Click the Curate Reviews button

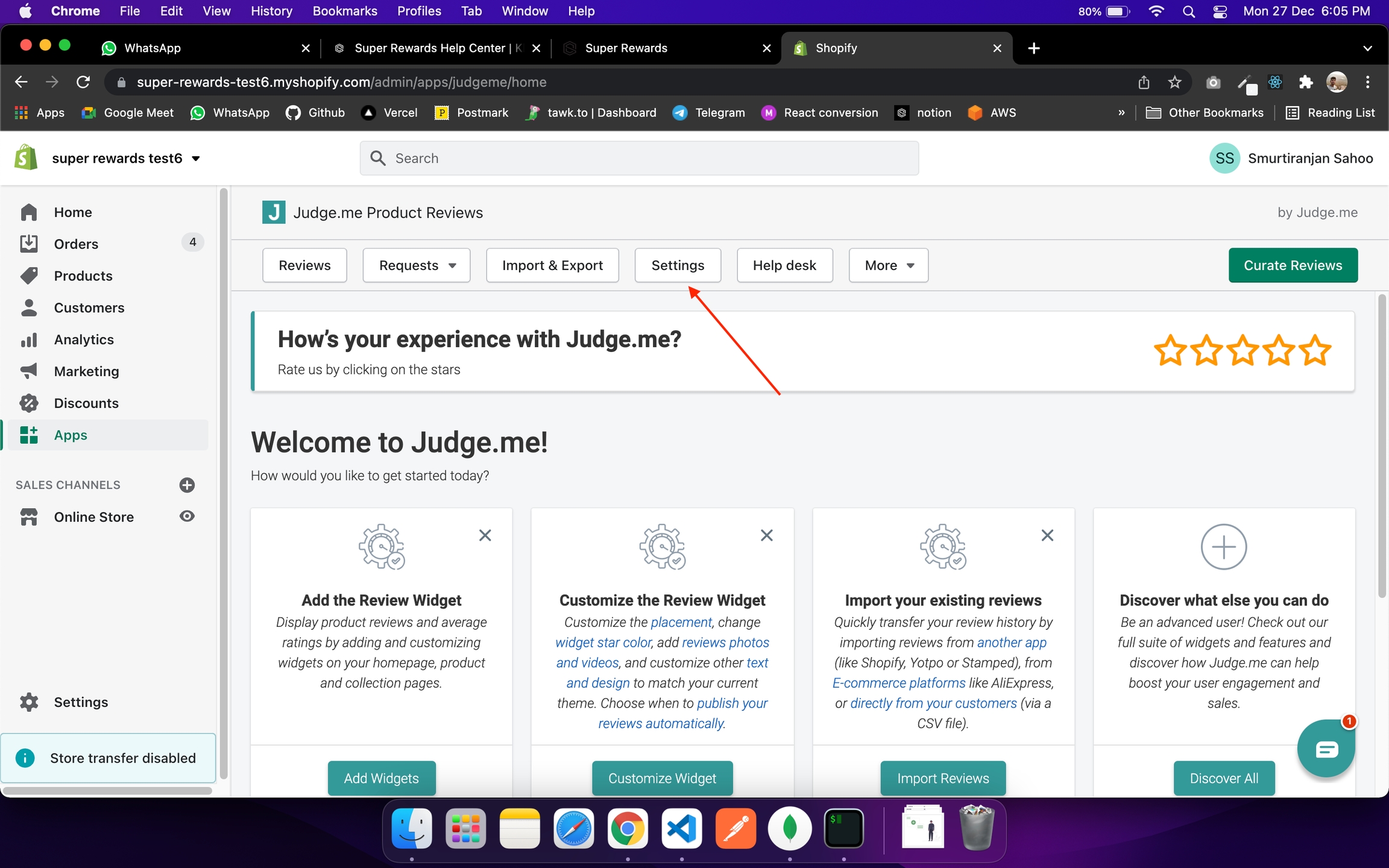coord(1293,265)
